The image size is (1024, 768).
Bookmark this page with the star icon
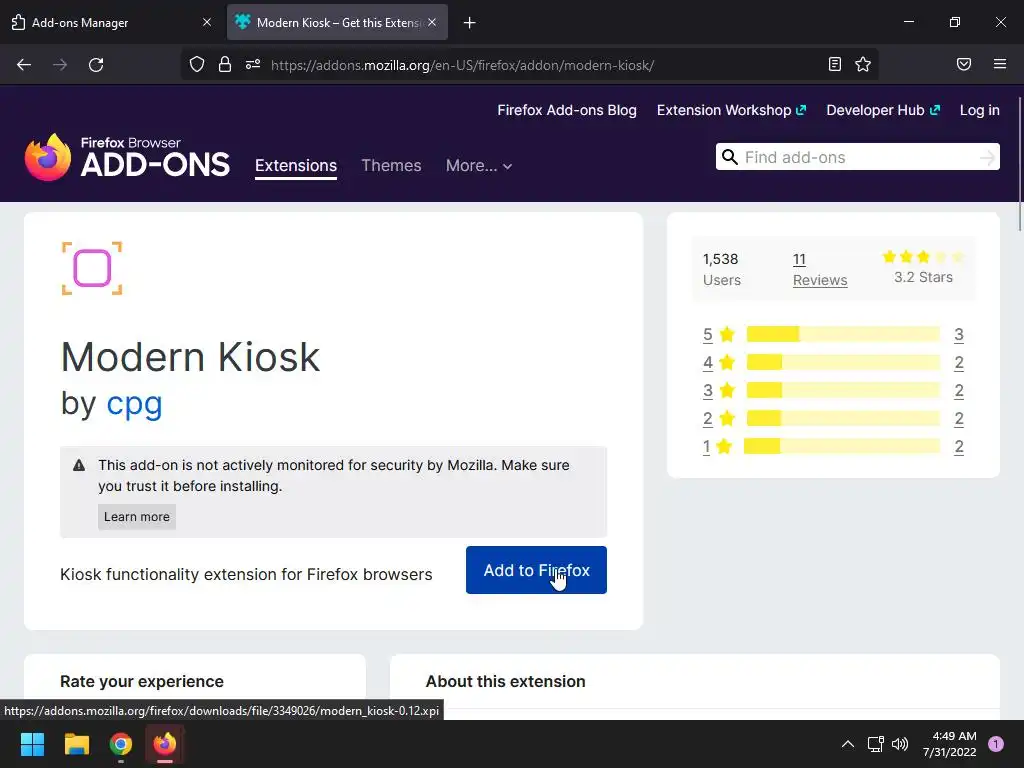(863, 64)
